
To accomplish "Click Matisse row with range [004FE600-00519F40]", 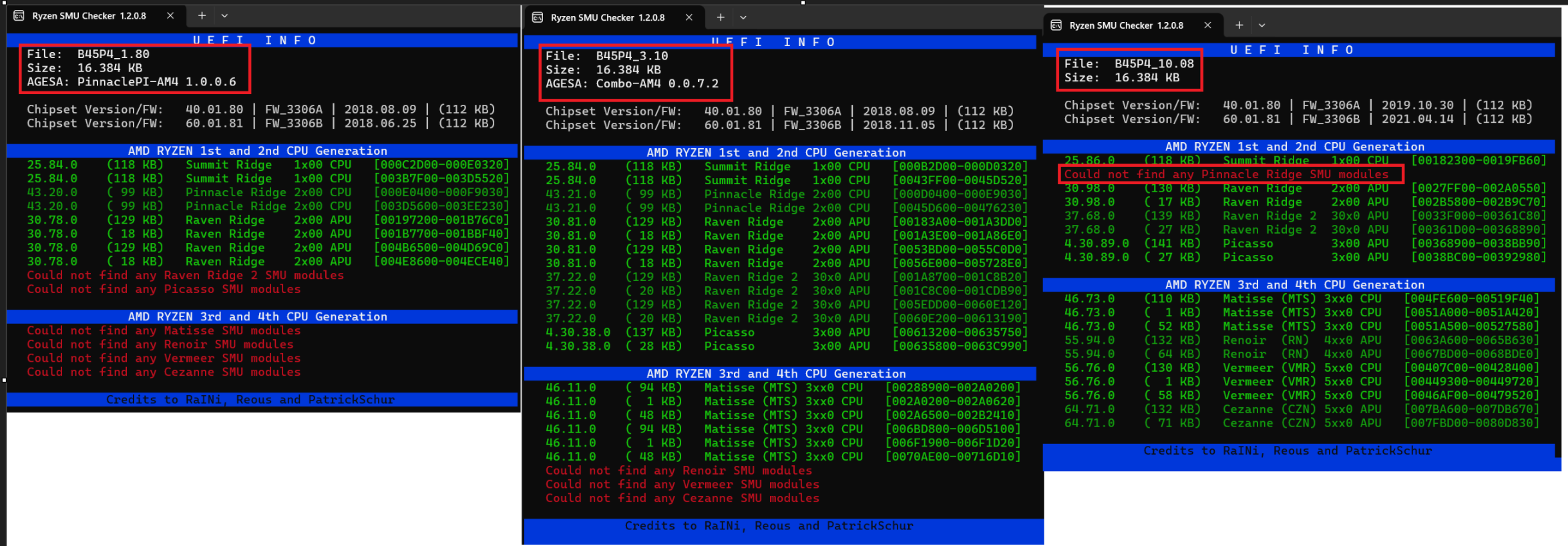I will [x=1302, y=299].
